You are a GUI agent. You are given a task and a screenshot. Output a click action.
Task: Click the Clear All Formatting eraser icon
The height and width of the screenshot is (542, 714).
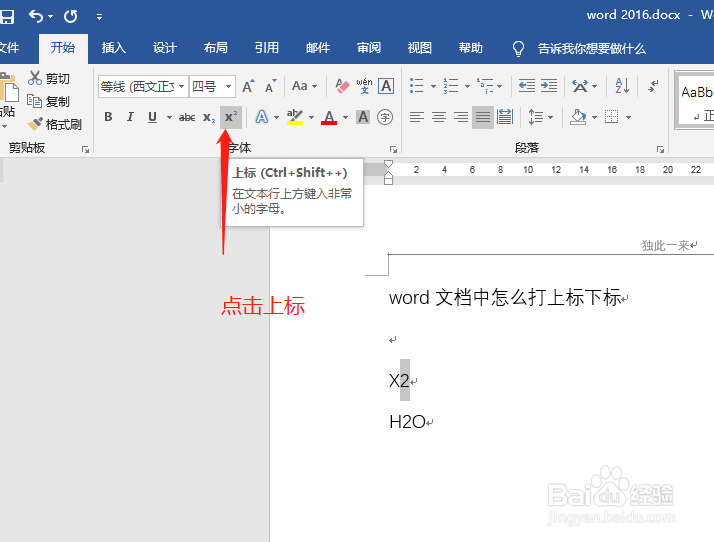click(x=342, y=86)
